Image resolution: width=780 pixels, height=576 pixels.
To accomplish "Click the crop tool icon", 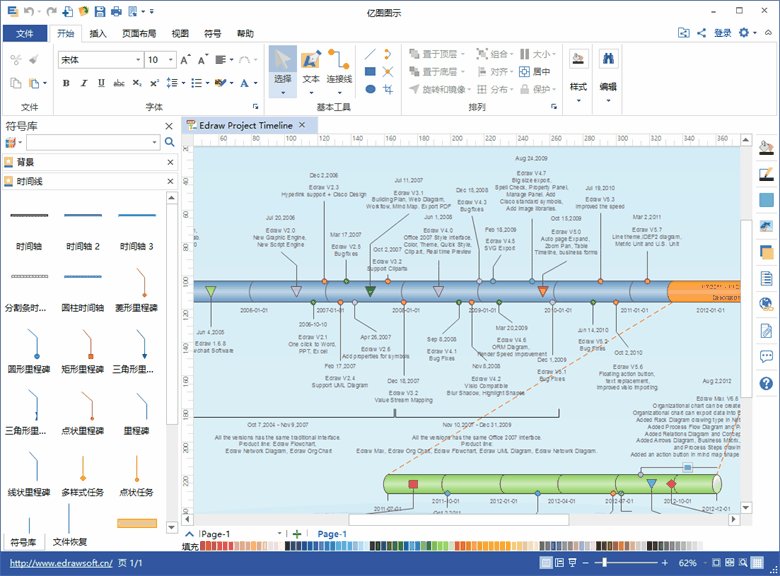I will click(388, 89).
